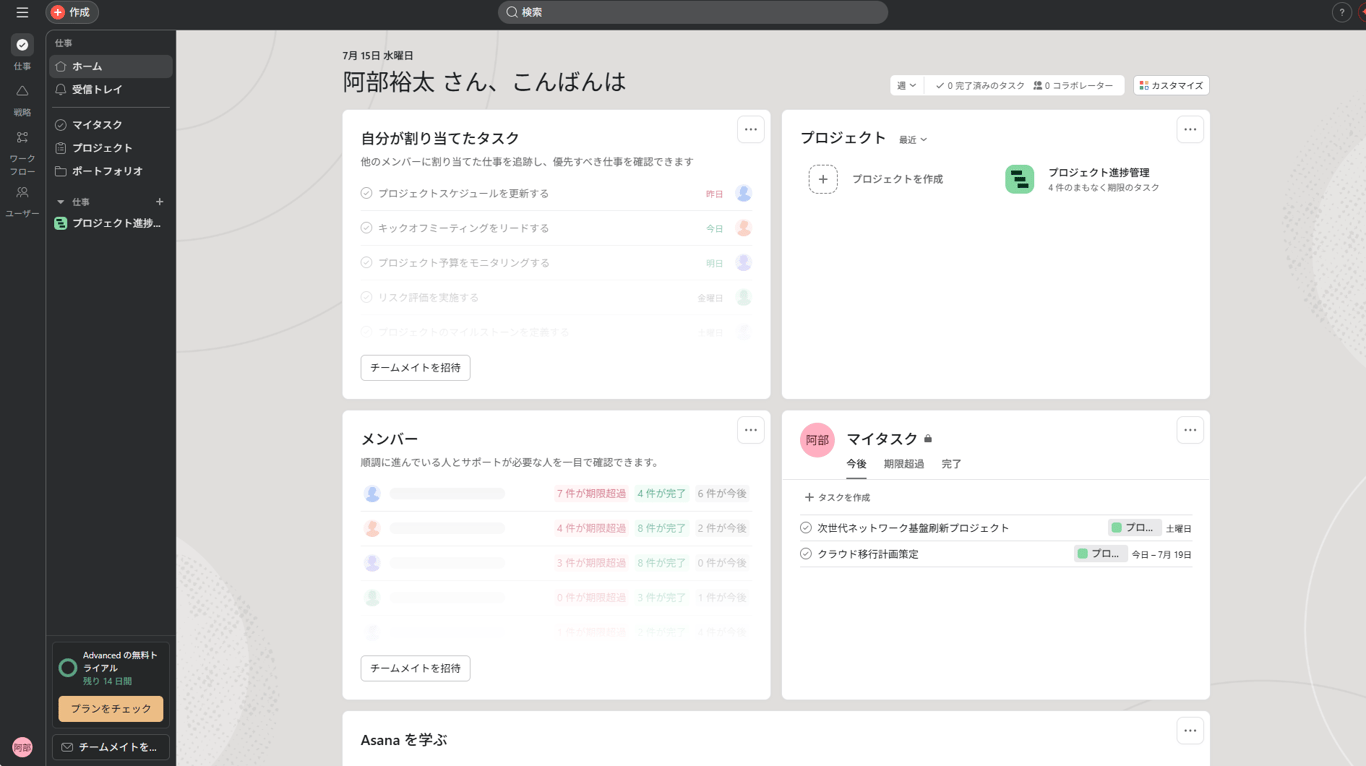Mark キックオフミーティングをリードする complete
This screenshot has width=1366, height=766.
pyautogui.click(x=366, y=228)
